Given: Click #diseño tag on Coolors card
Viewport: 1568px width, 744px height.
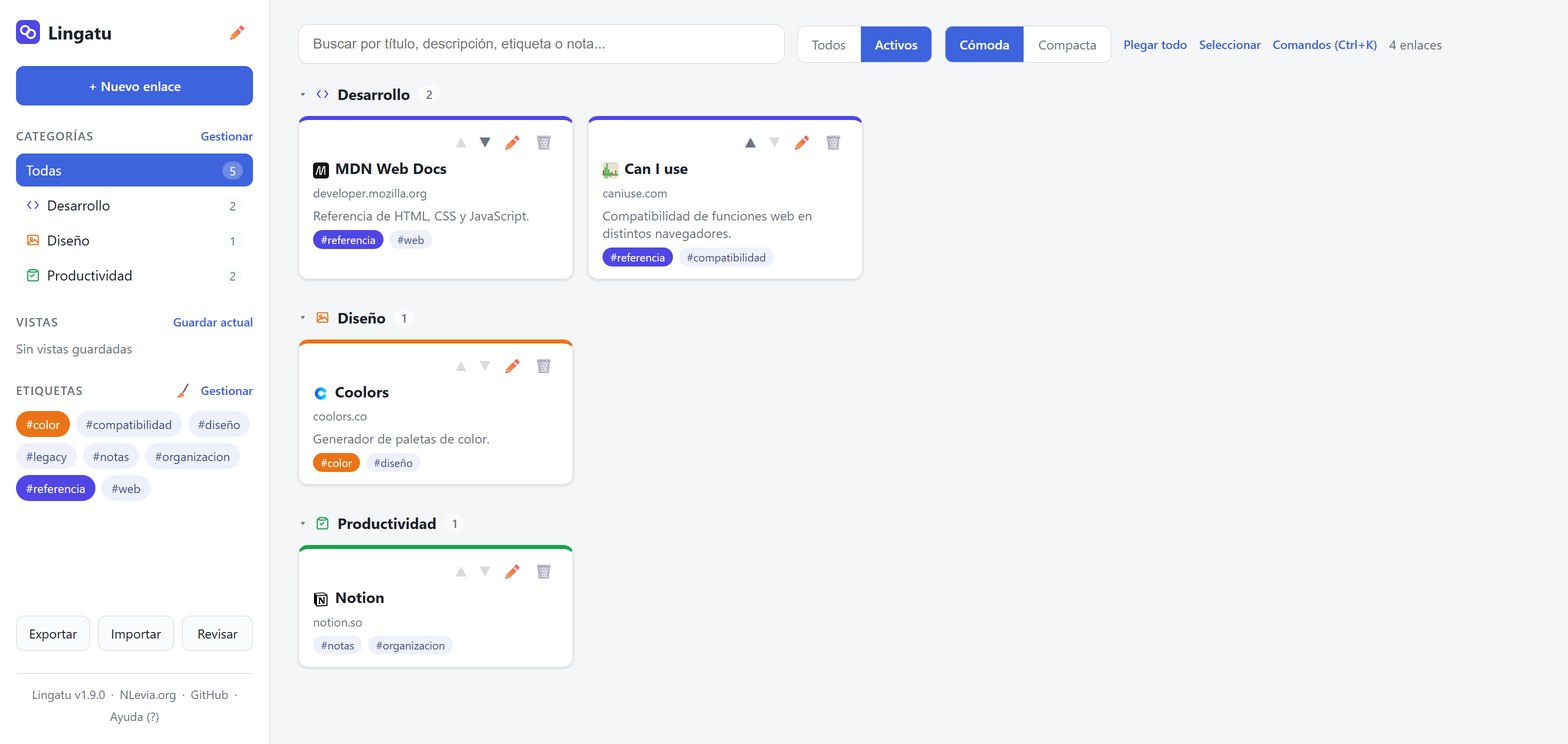Looking at the screenshot, I should 393,463.
